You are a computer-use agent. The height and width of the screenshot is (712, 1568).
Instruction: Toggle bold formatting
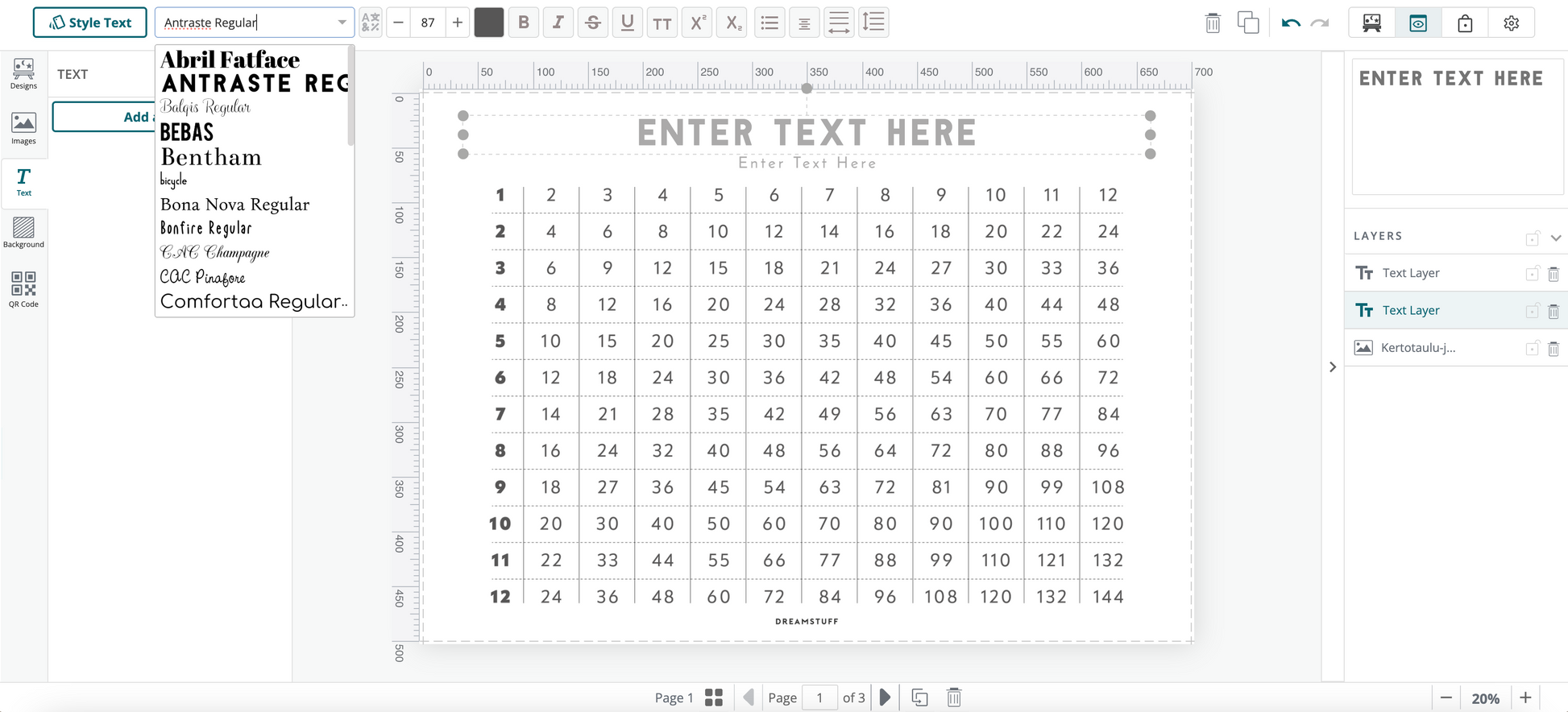524,23
